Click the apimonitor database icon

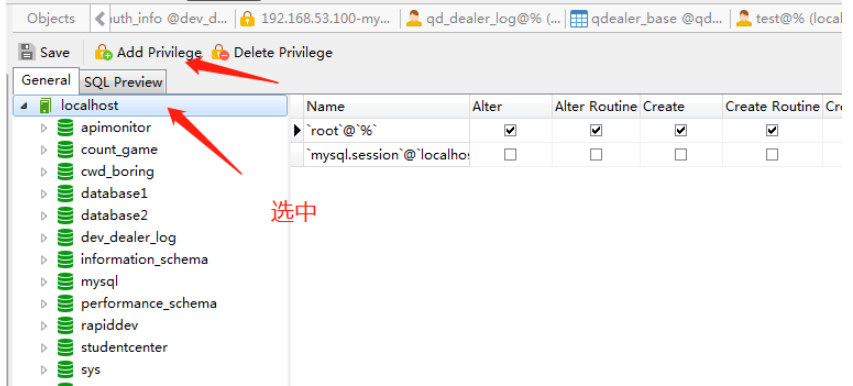(65, 128)
